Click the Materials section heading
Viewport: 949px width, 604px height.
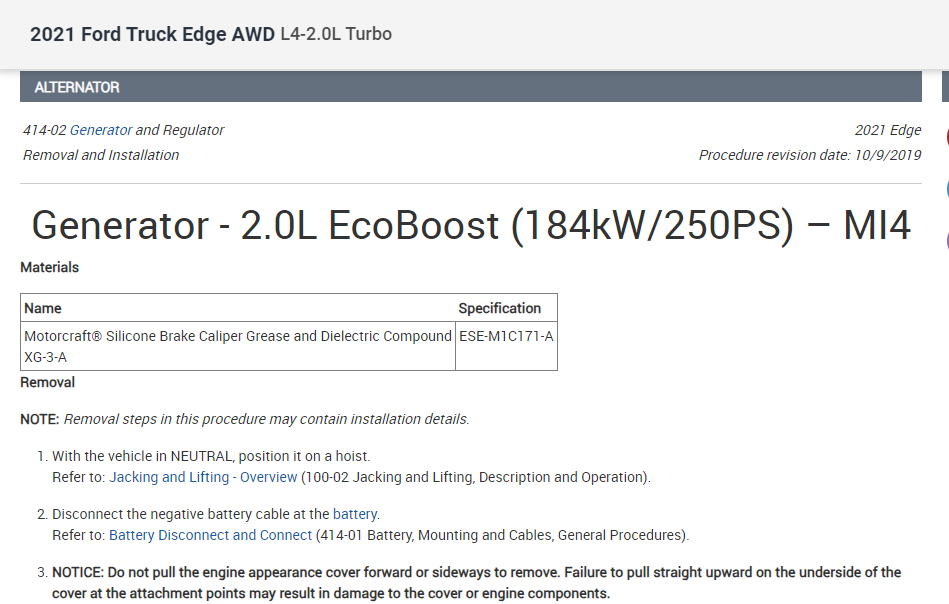(x=49, y=267)
